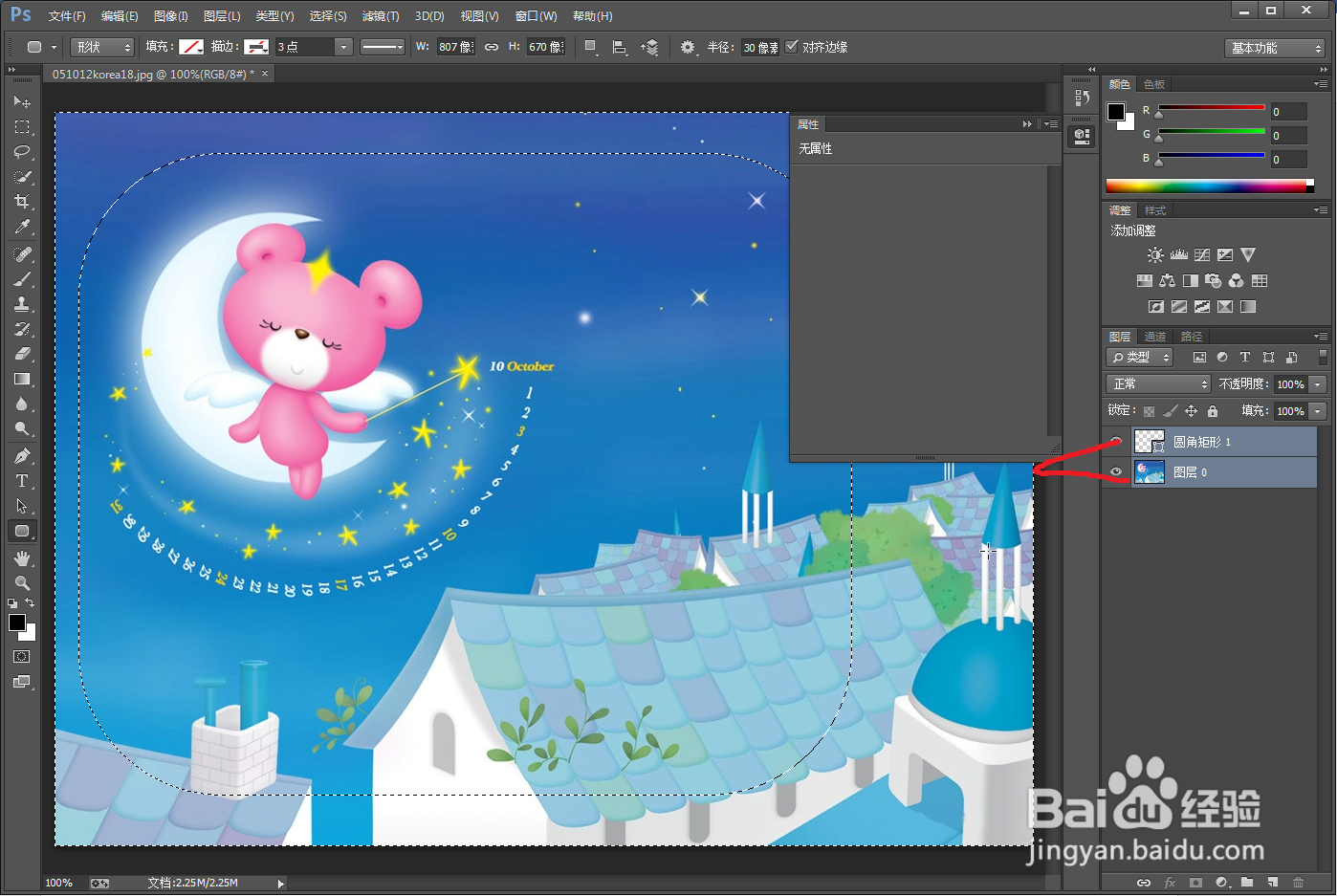Click the delete layer trash icon
The height and width of the screenshot is (896, 1337).
[x=1298, y=883]
